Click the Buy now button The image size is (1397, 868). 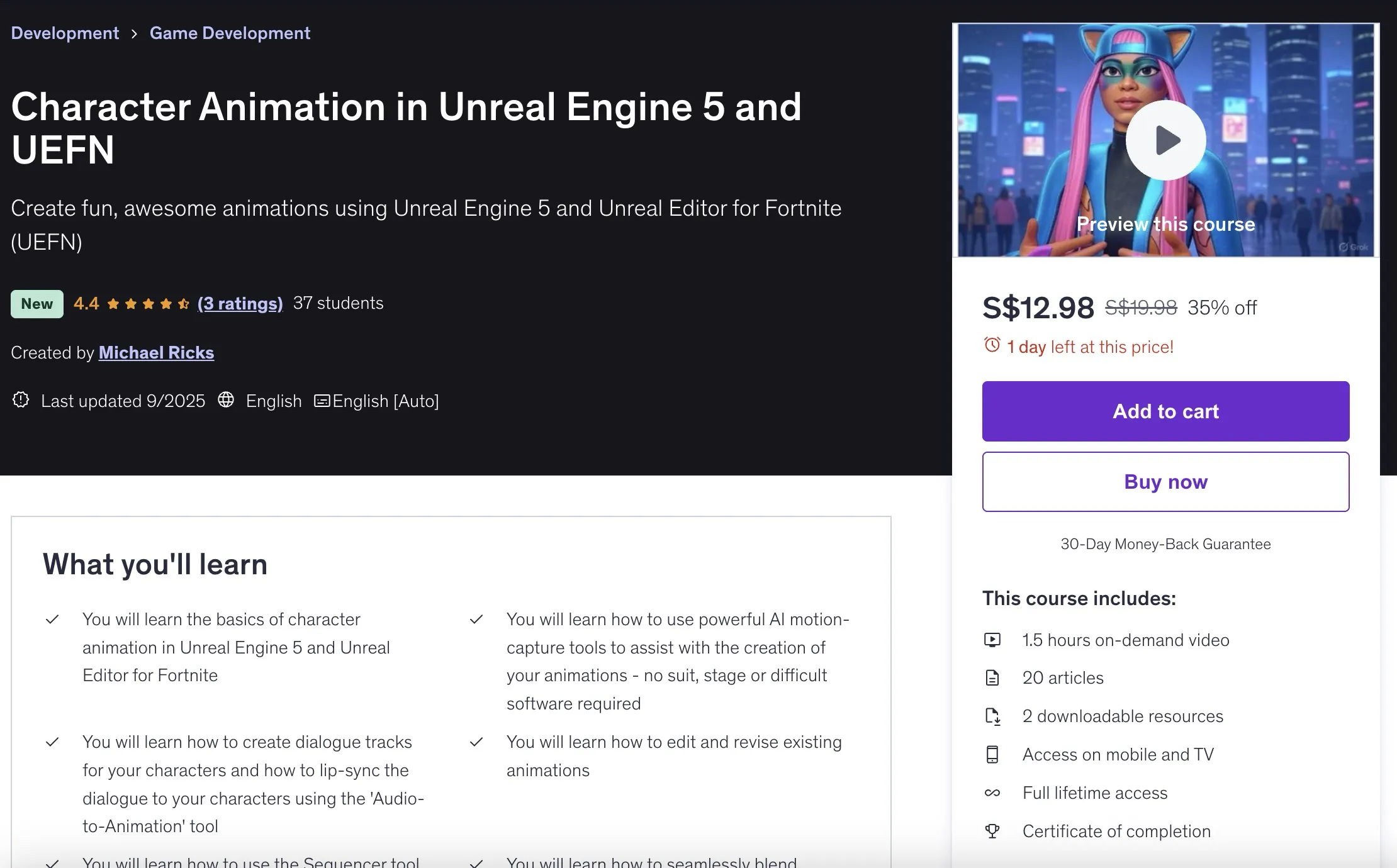pos(1165,482)
